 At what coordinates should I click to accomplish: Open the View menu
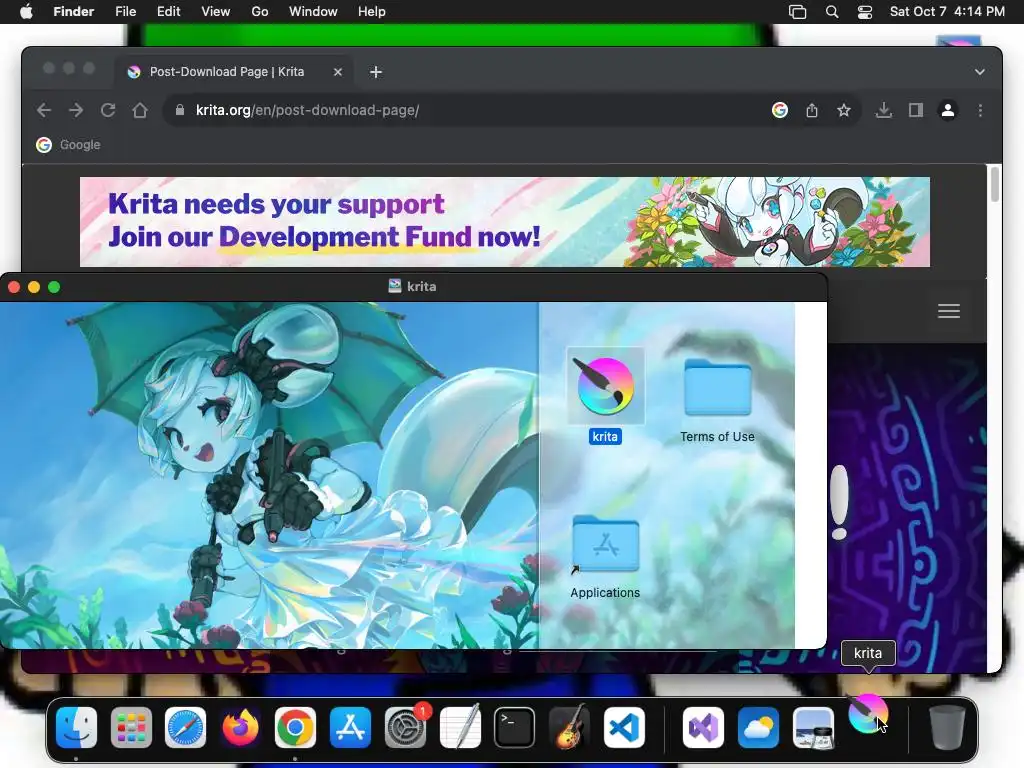[216, 12]
